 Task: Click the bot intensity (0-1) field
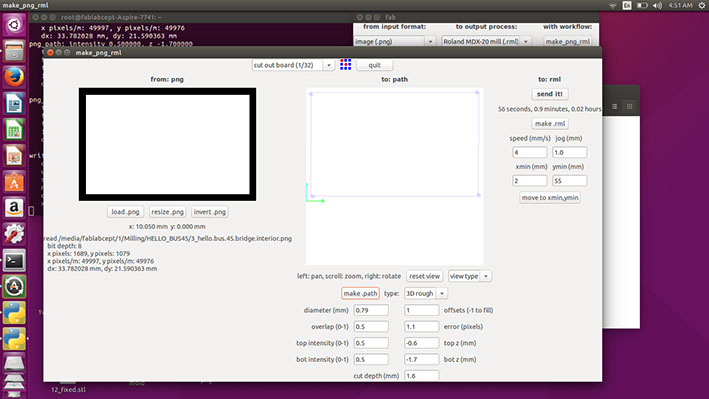[371, 359]
